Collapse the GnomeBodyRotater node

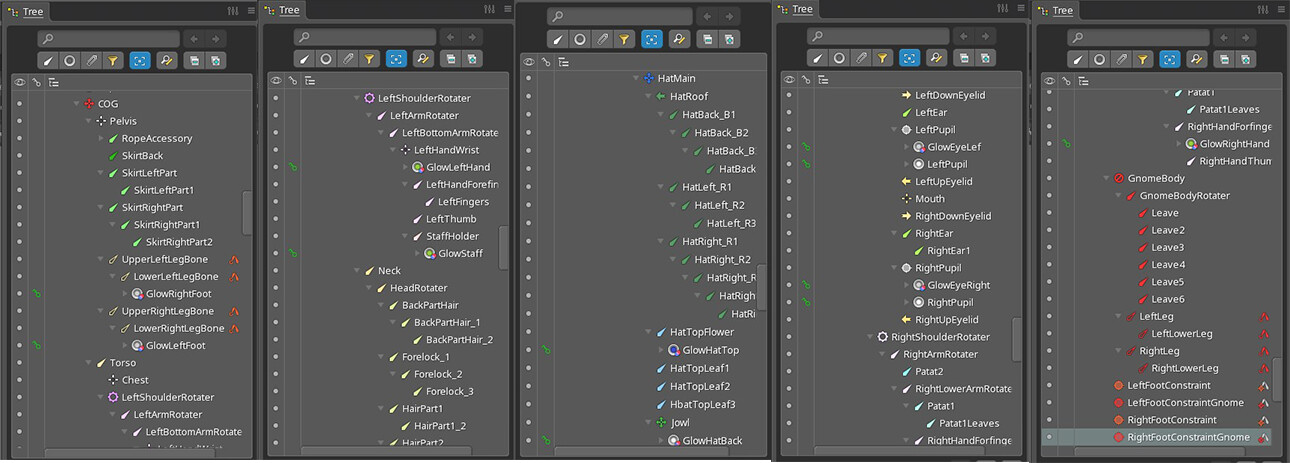(x=1119, y=196)
